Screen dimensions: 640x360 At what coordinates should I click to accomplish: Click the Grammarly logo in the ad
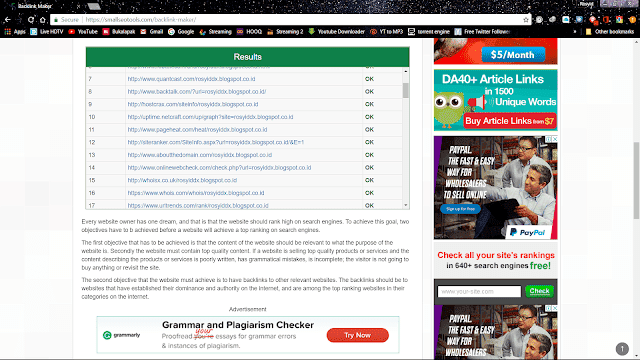pos(122,335)
